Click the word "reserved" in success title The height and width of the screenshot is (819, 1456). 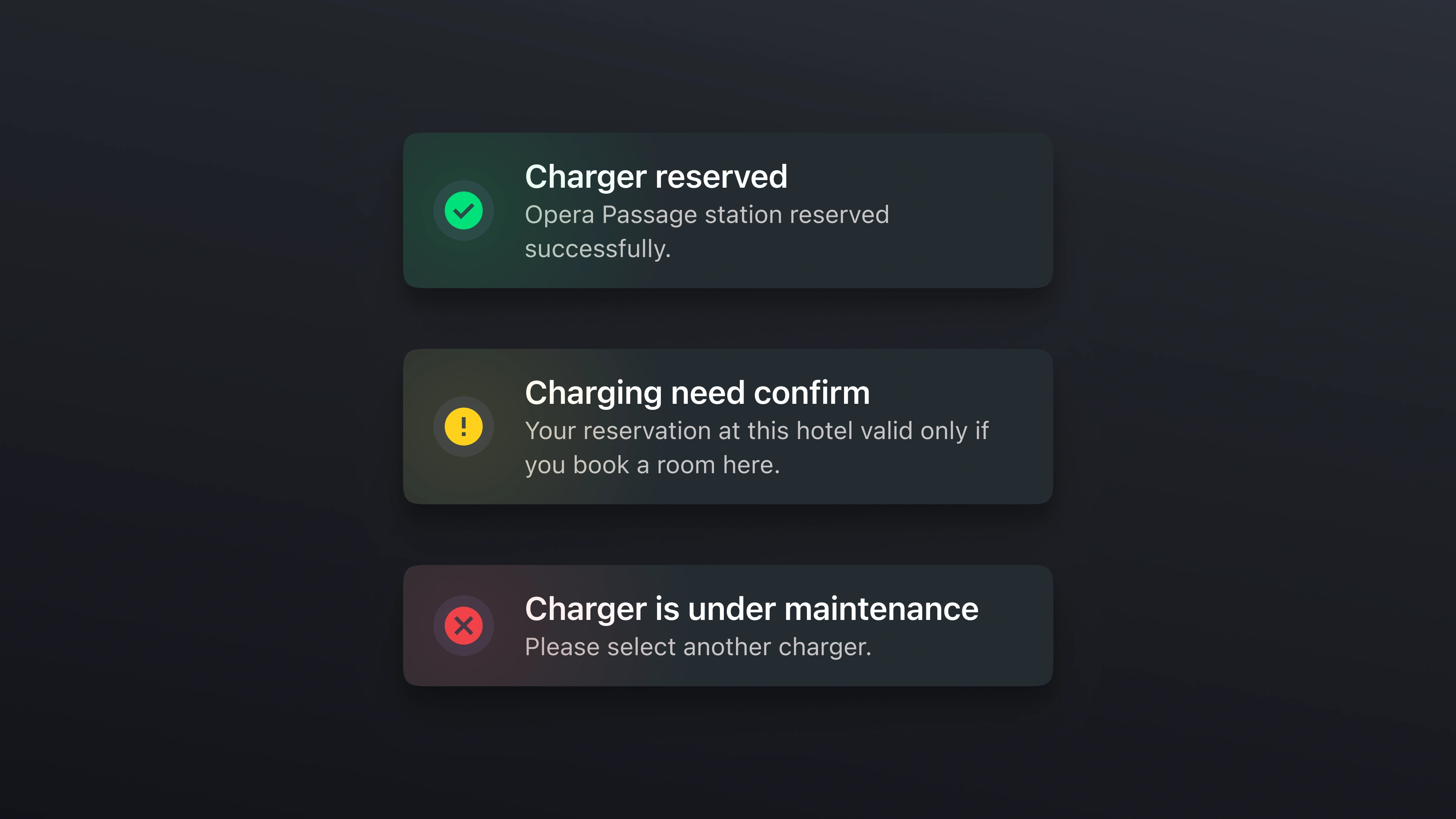pyautogui.click(x=721, y=177)
